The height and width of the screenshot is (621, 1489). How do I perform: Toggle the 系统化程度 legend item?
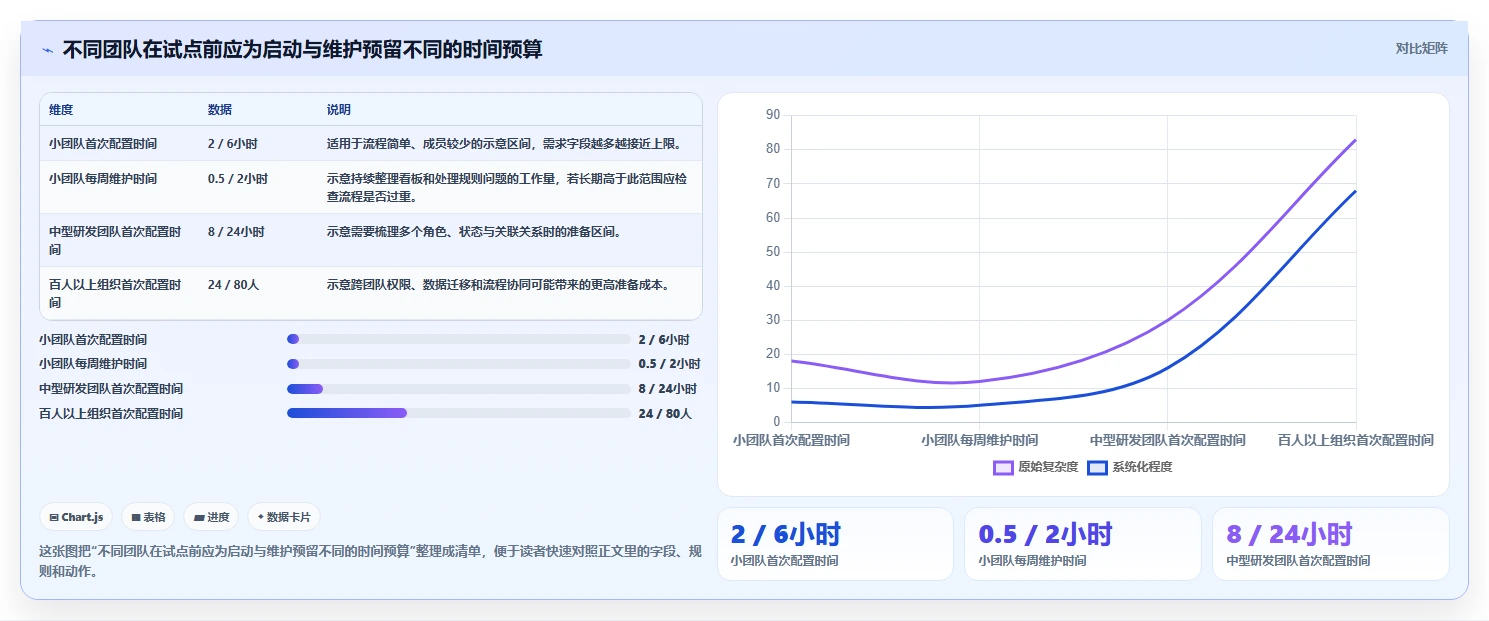(1129, 467)
